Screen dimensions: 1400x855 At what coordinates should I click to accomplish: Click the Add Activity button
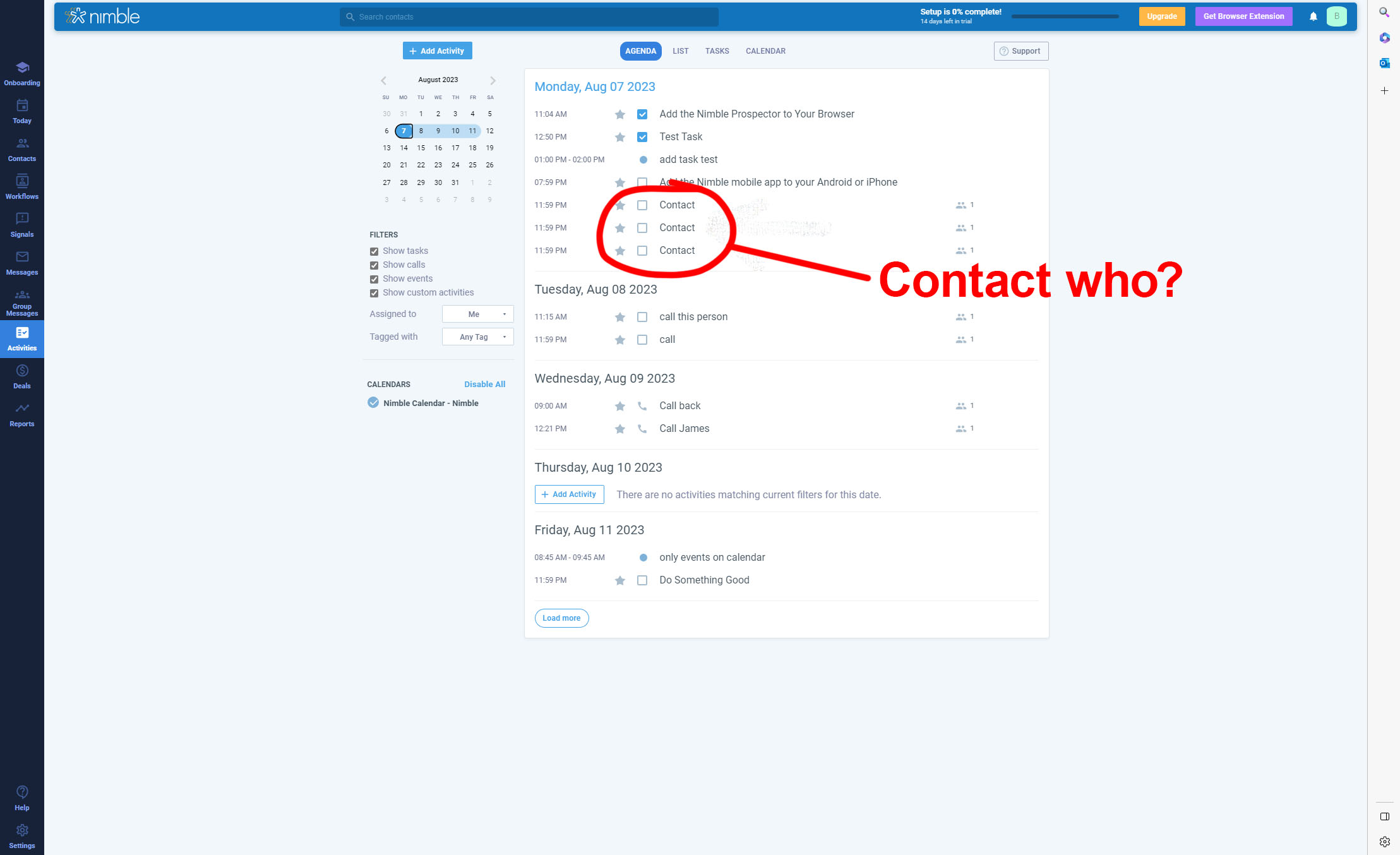pyautogui.click(x=436, y=50)
